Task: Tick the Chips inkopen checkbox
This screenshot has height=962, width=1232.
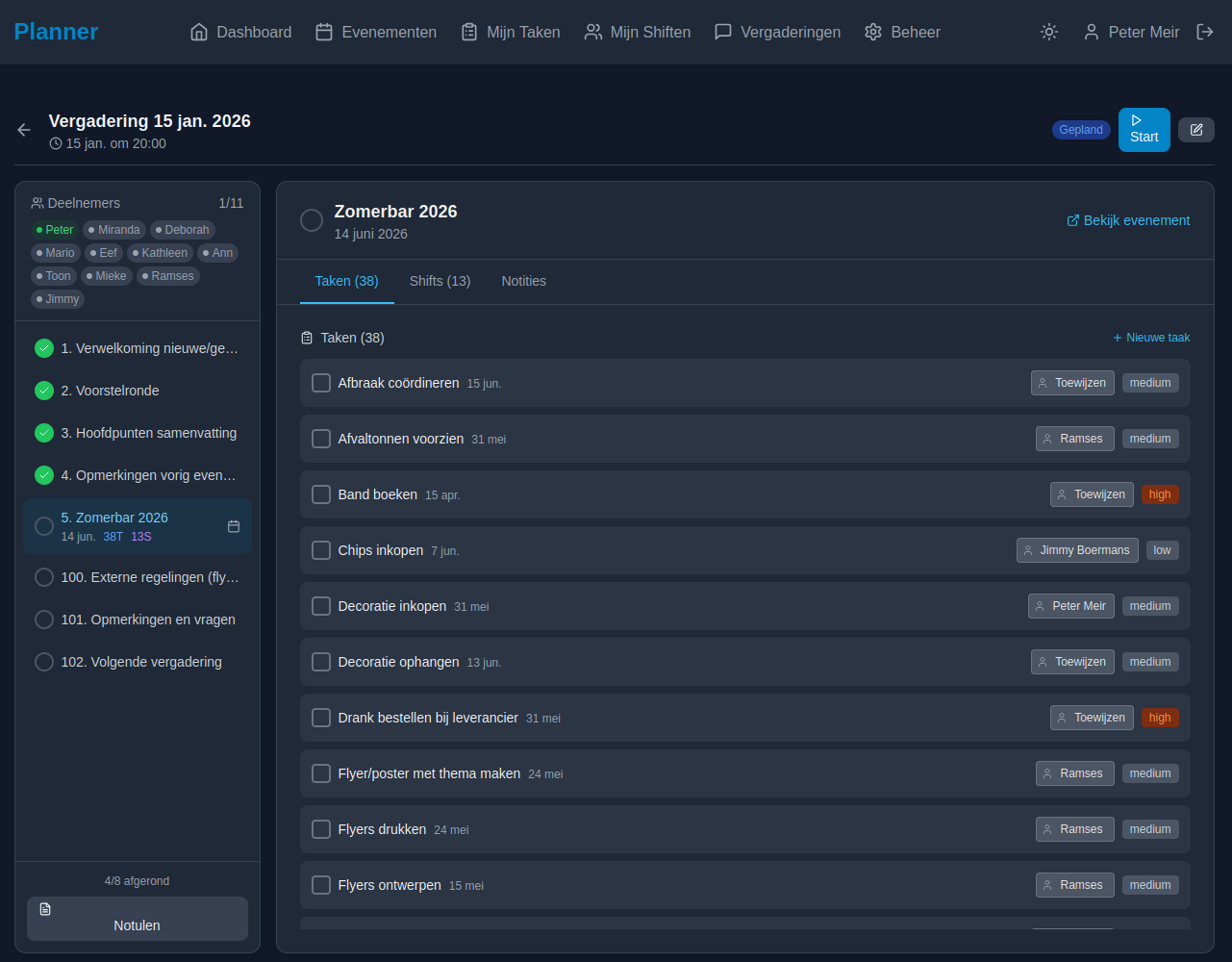Action: coord(321,550)
